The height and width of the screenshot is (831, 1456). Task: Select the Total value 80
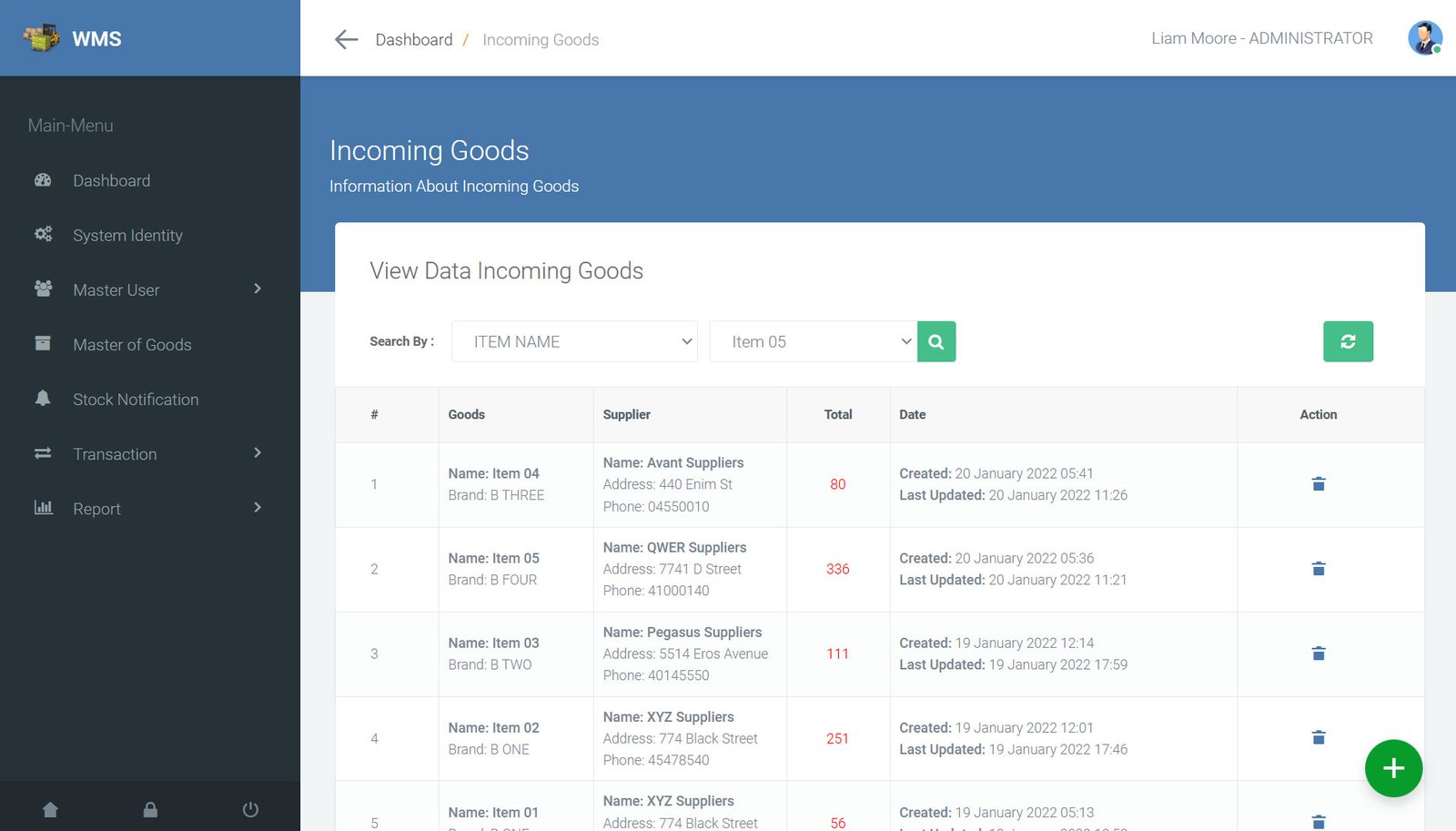[x=837, y=484]
